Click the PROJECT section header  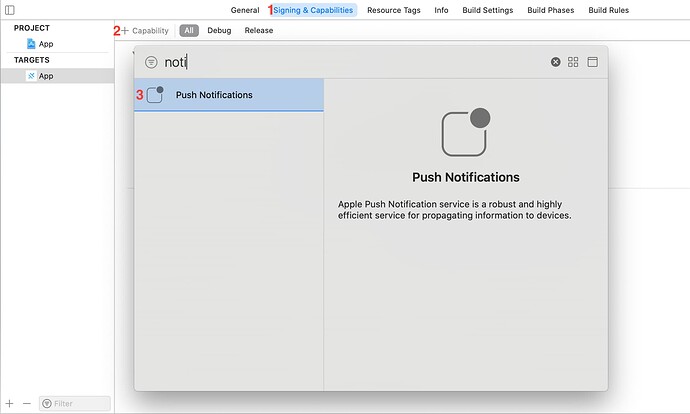pos(32,28)
